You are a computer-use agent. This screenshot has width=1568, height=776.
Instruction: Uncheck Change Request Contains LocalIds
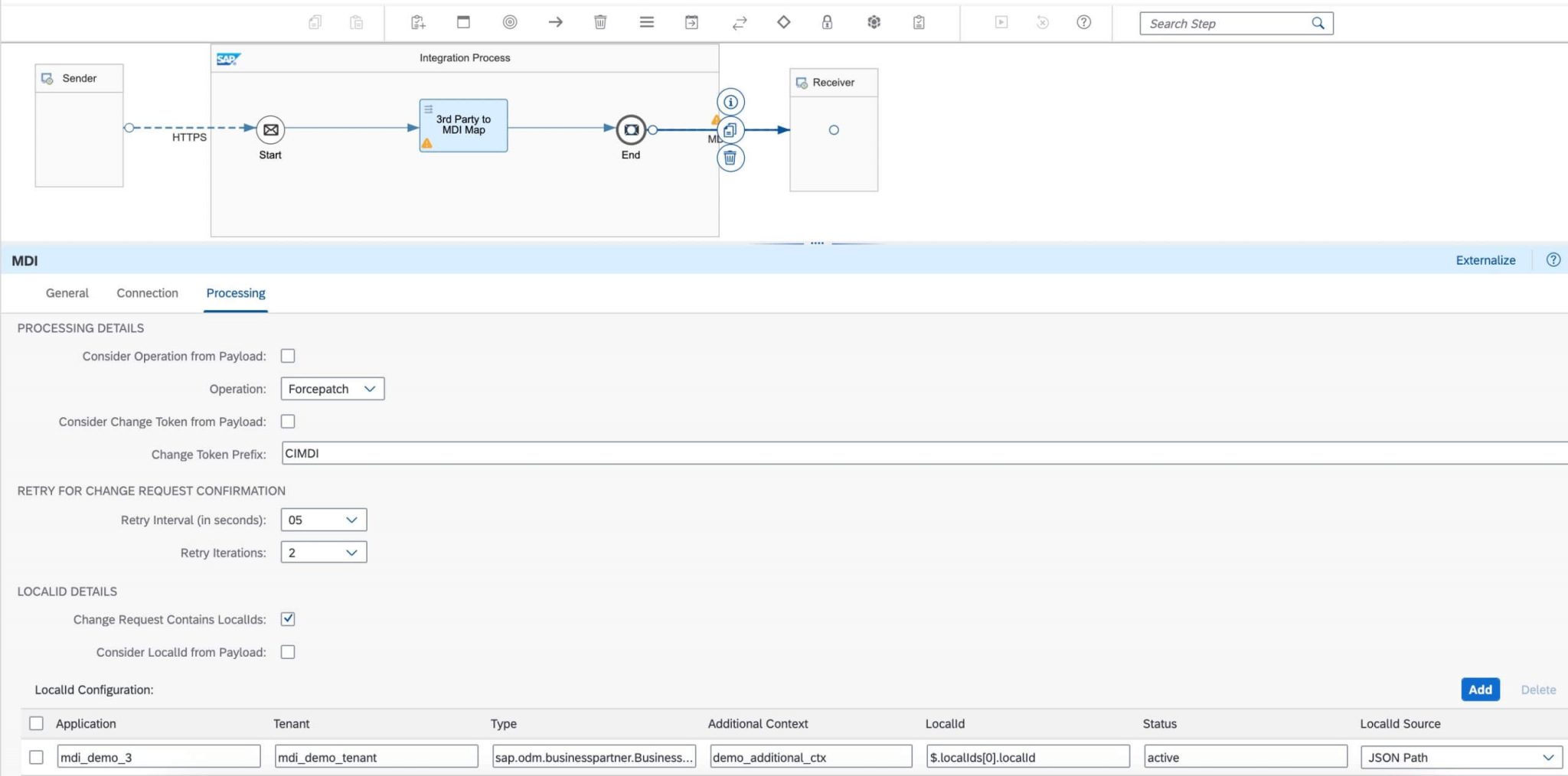tap(288, 619)
